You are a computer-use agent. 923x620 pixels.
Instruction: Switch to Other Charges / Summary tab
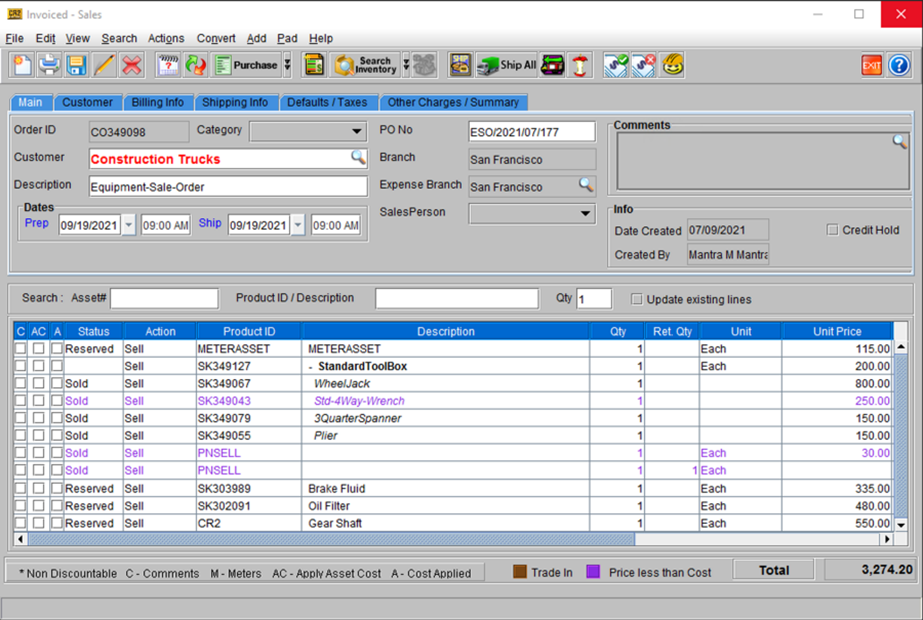[453, 102]
